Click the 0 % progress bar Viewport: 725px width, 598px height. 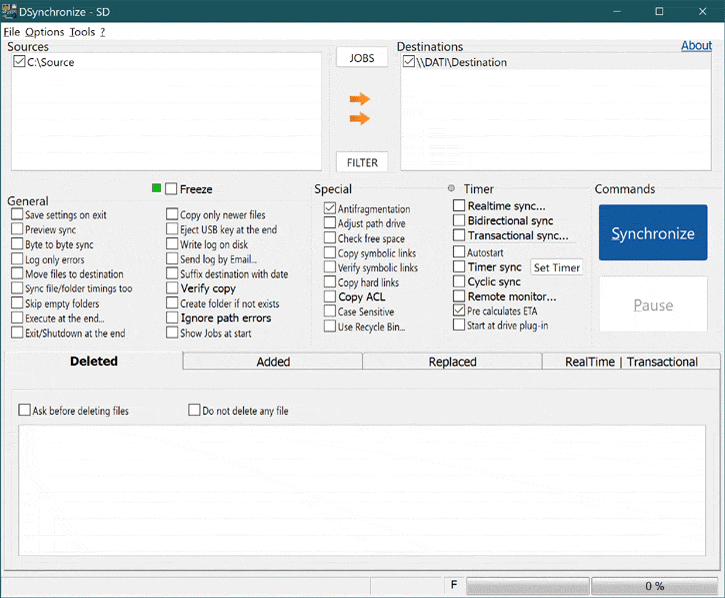tap(654, 586)
